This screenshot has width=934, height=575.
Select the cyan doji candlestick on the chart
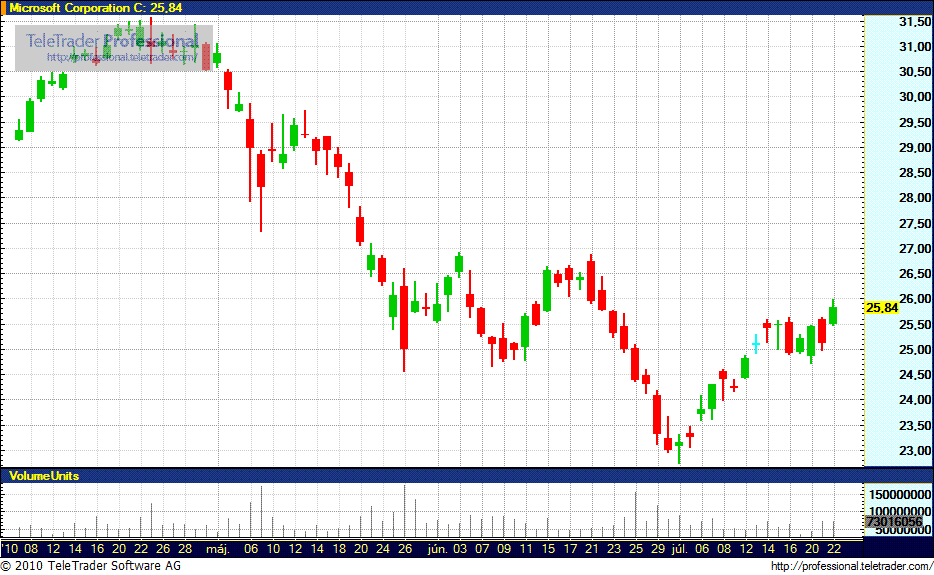[x=756, y=344]
